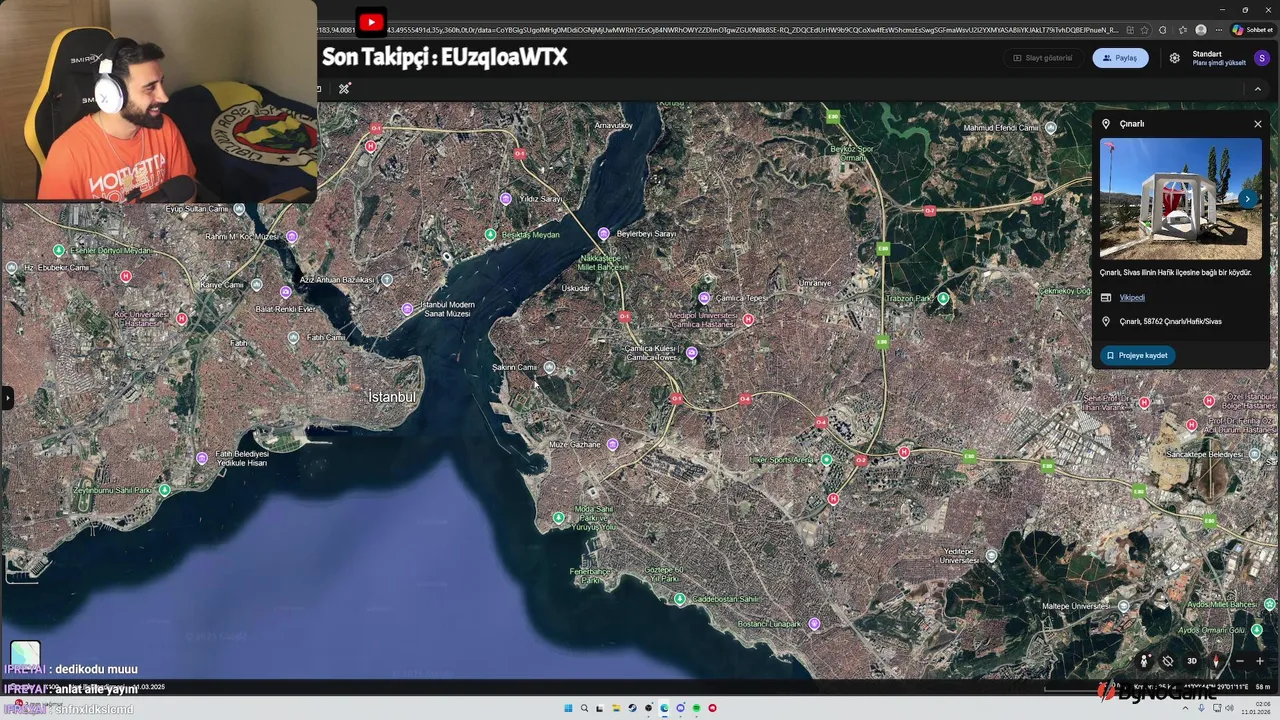
Task: Start the Slayt gösterisi presentation
Action: click(x=1043, y=58)
